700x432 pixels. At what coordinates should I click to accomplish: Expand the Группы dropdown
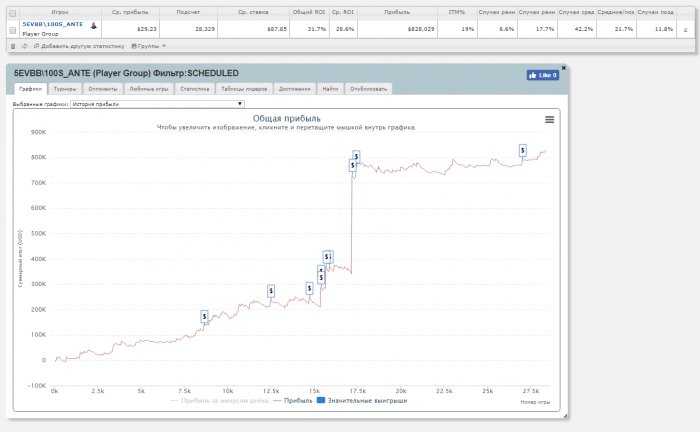coord(149,46)
